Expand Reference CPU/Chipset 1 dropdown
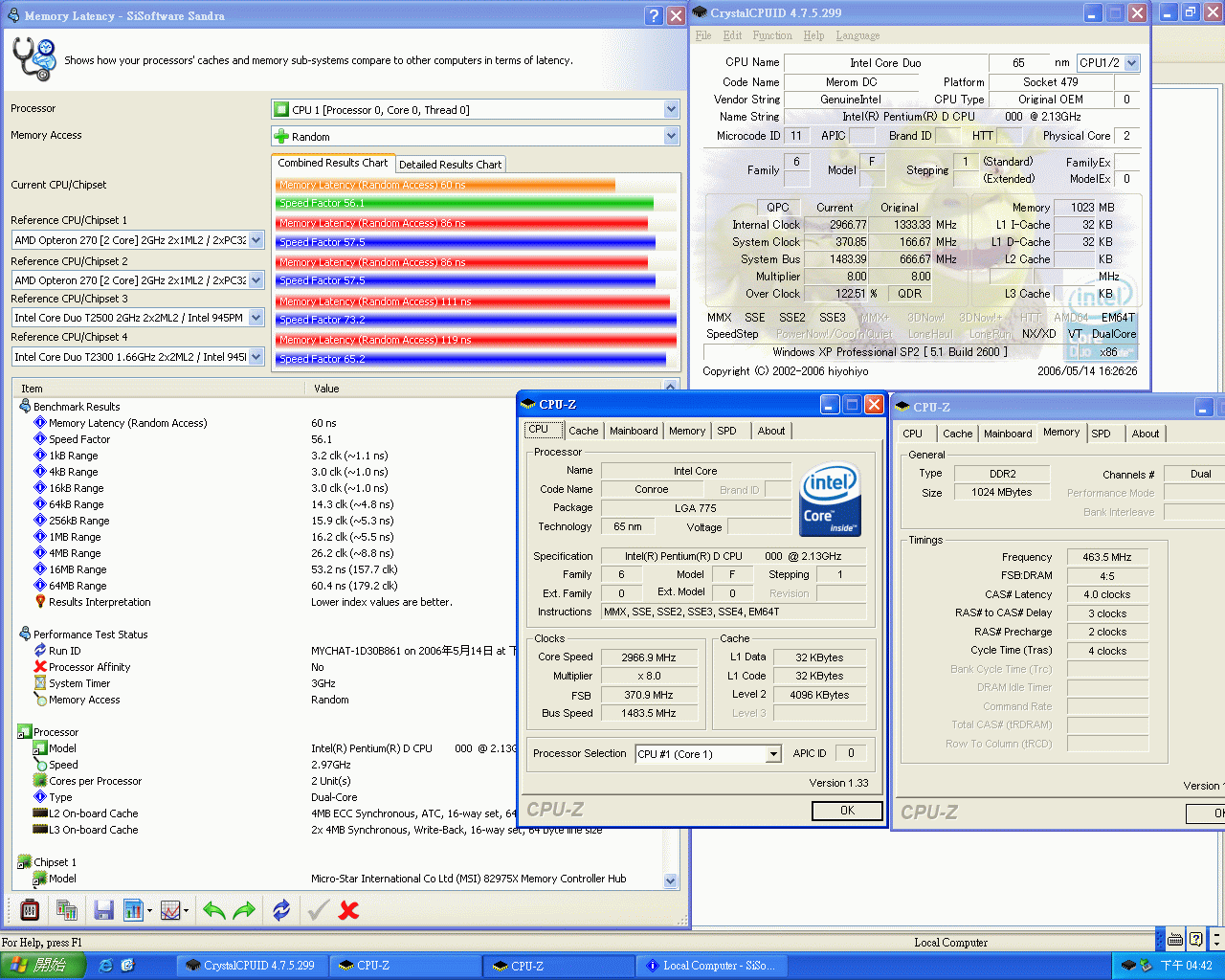Screen dimensions: 1225x980 pyautogui.click(x=256, y=240)
